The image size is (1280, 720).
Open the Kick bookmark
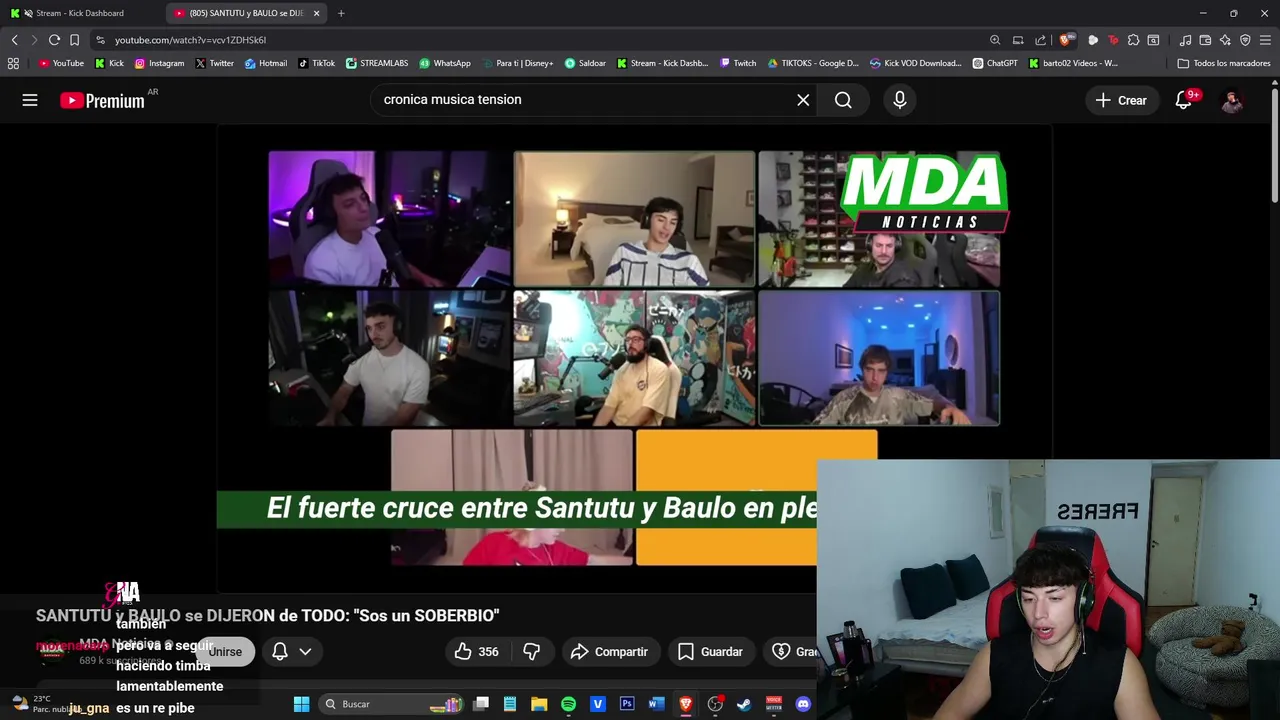110,63
